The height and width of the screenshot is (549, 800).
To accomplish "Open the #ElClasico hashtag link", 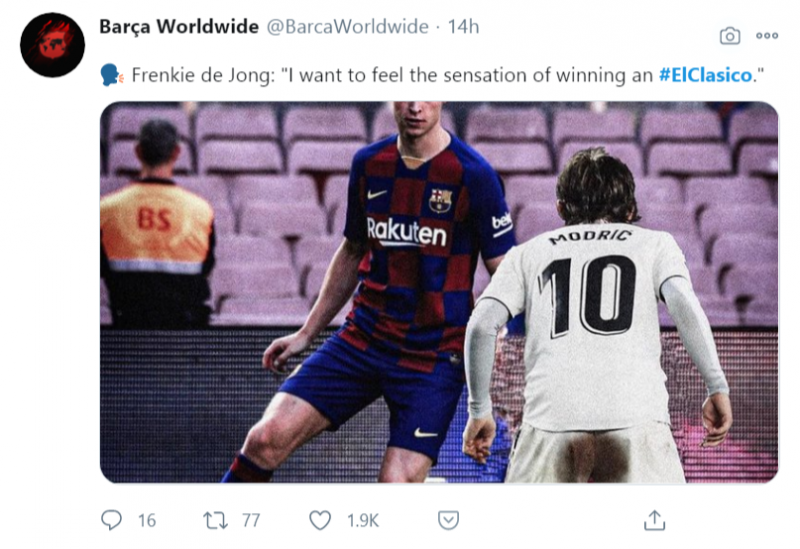I will [704, 77].
